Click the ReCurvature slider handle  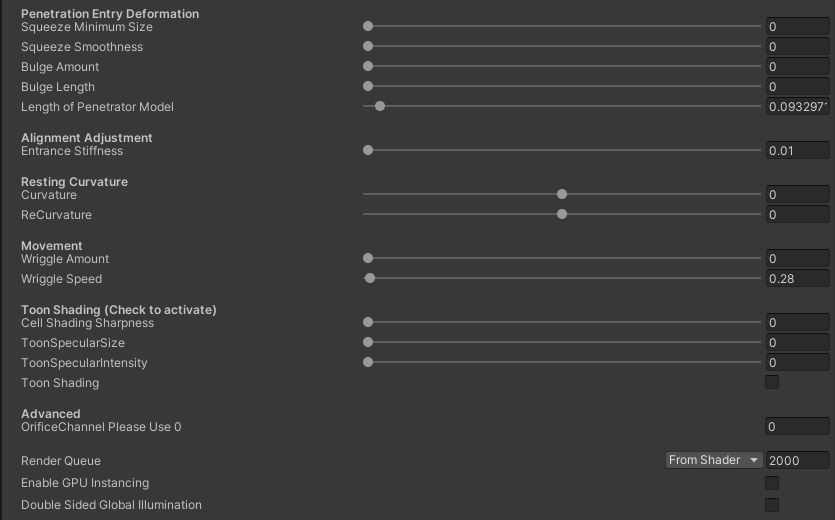point(562,214)
